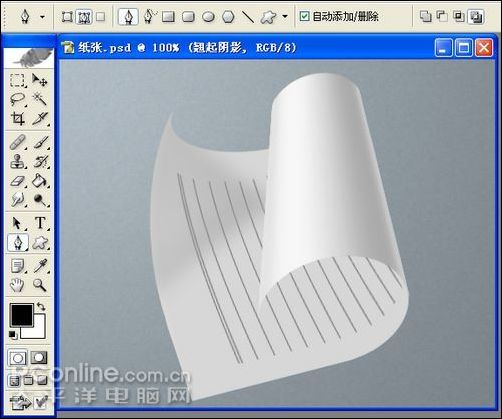Switch to Quick Mask mode

pyautogui.click(x=39, y=358)
